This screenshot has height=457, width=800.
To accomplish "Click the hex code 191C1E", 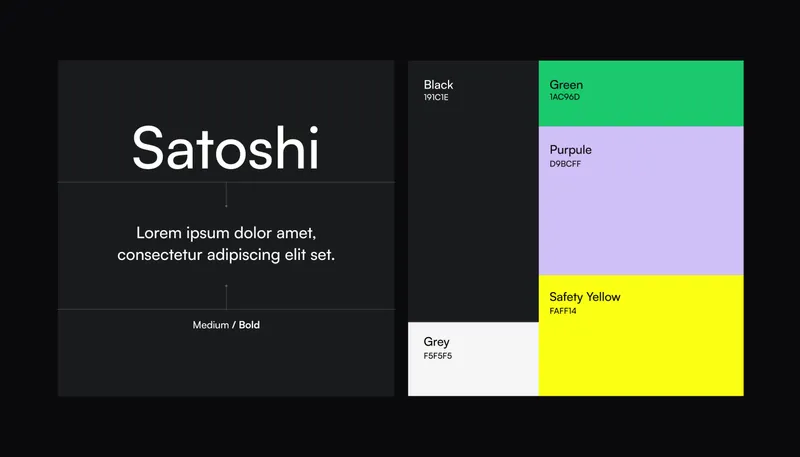I will click(436, 97).
